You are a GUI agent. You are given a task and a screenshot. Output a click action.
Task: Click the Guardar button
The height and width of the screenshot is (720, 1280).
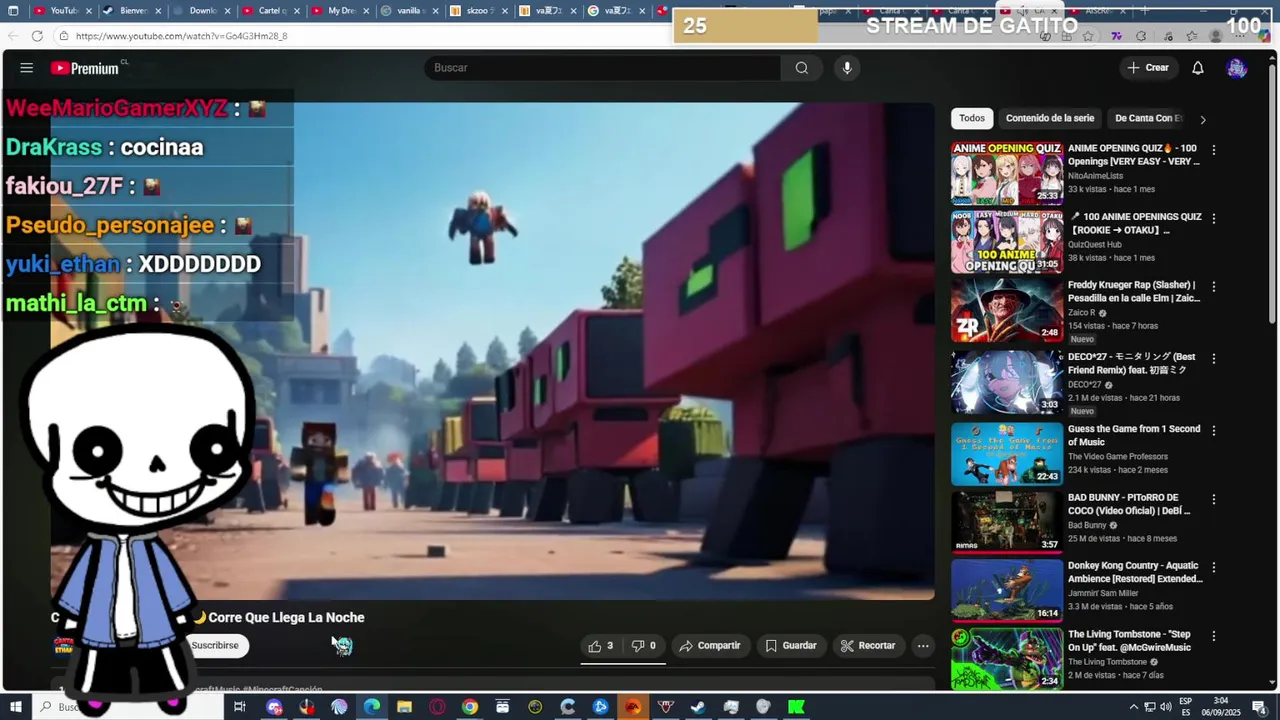[x=791, y=646]
